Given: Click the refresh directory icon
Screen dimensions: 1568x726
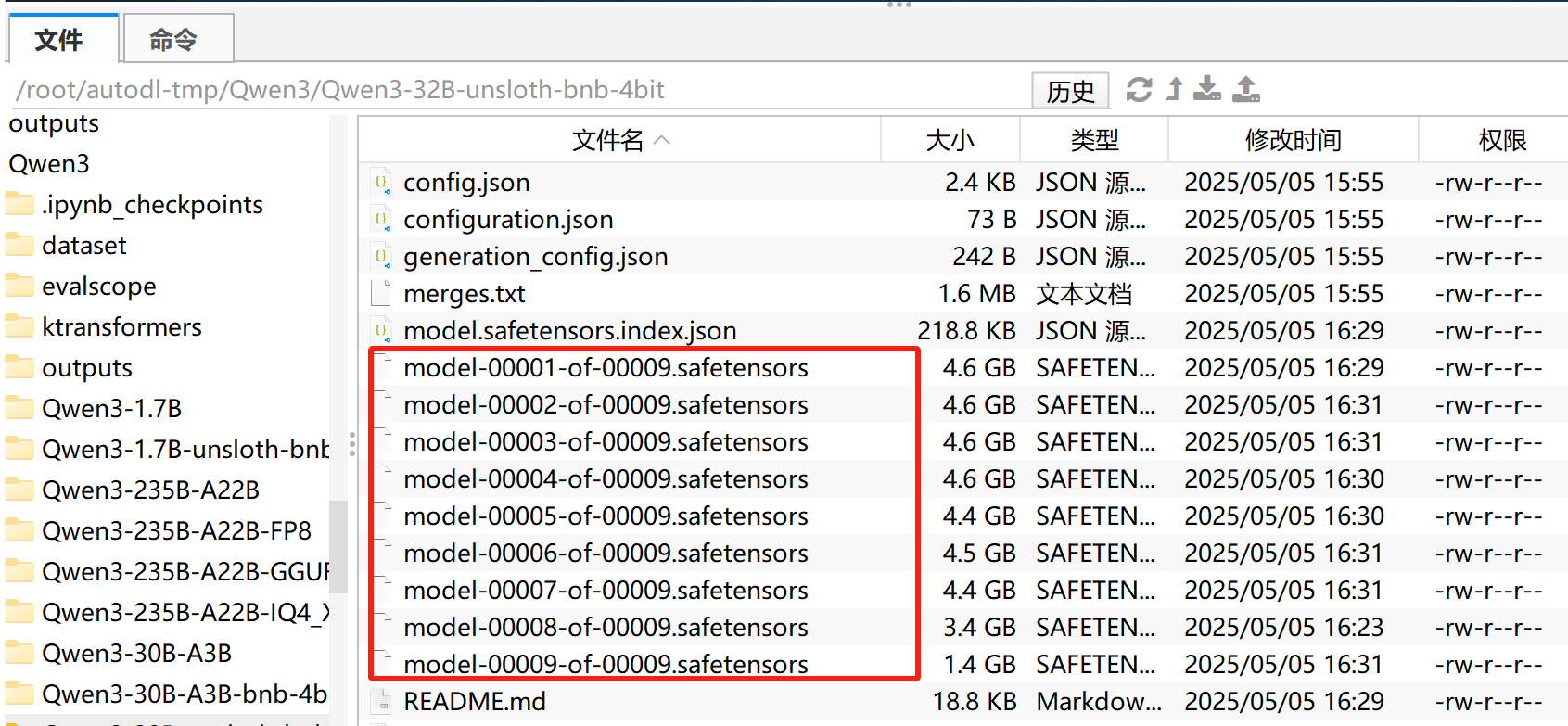Looking at the screenshot, I should point(1139,89).
